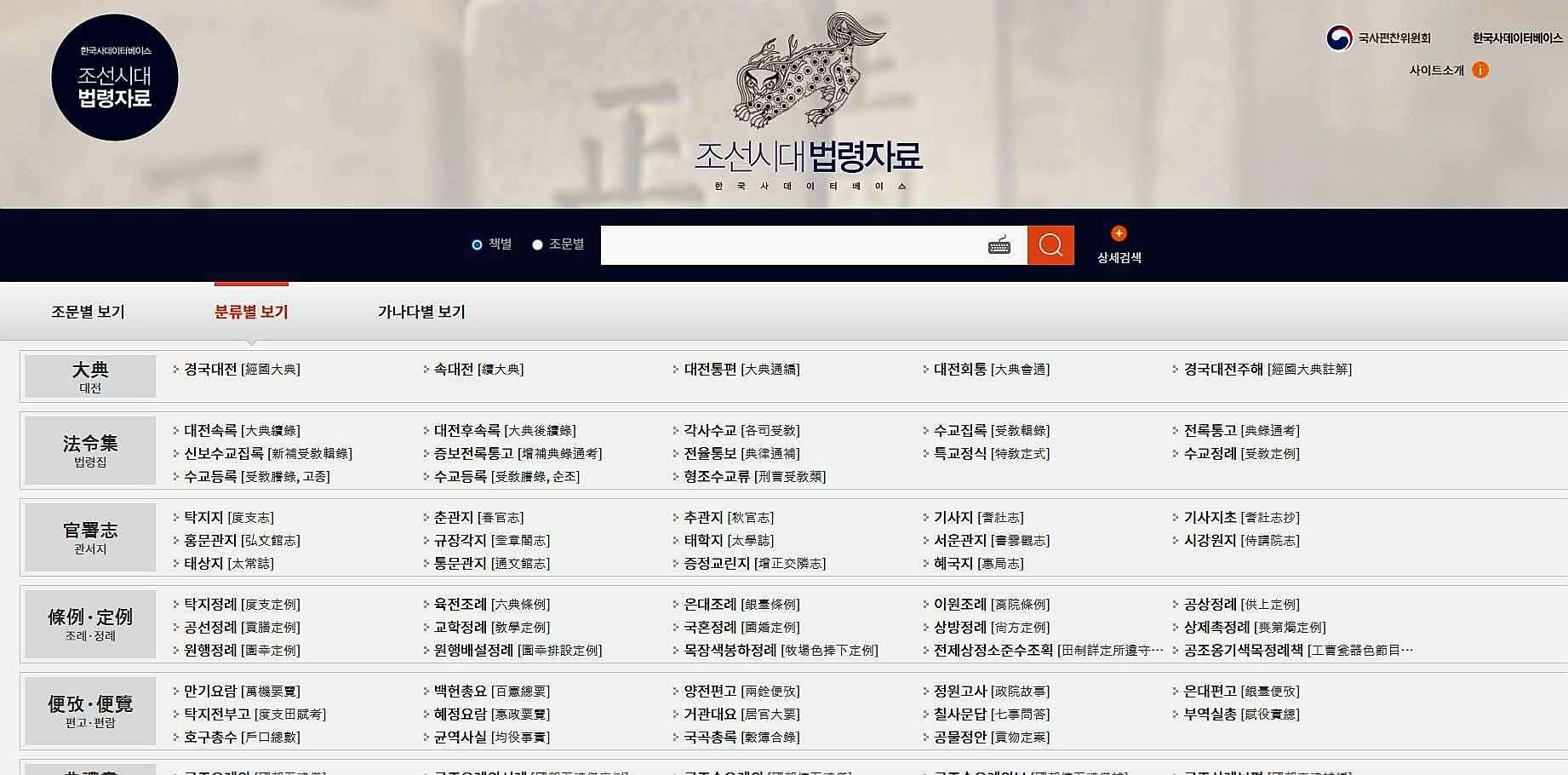Screen dimensions: 1568x775
Task: Open 춘관지 entry
Action: [x=478, y=518]
